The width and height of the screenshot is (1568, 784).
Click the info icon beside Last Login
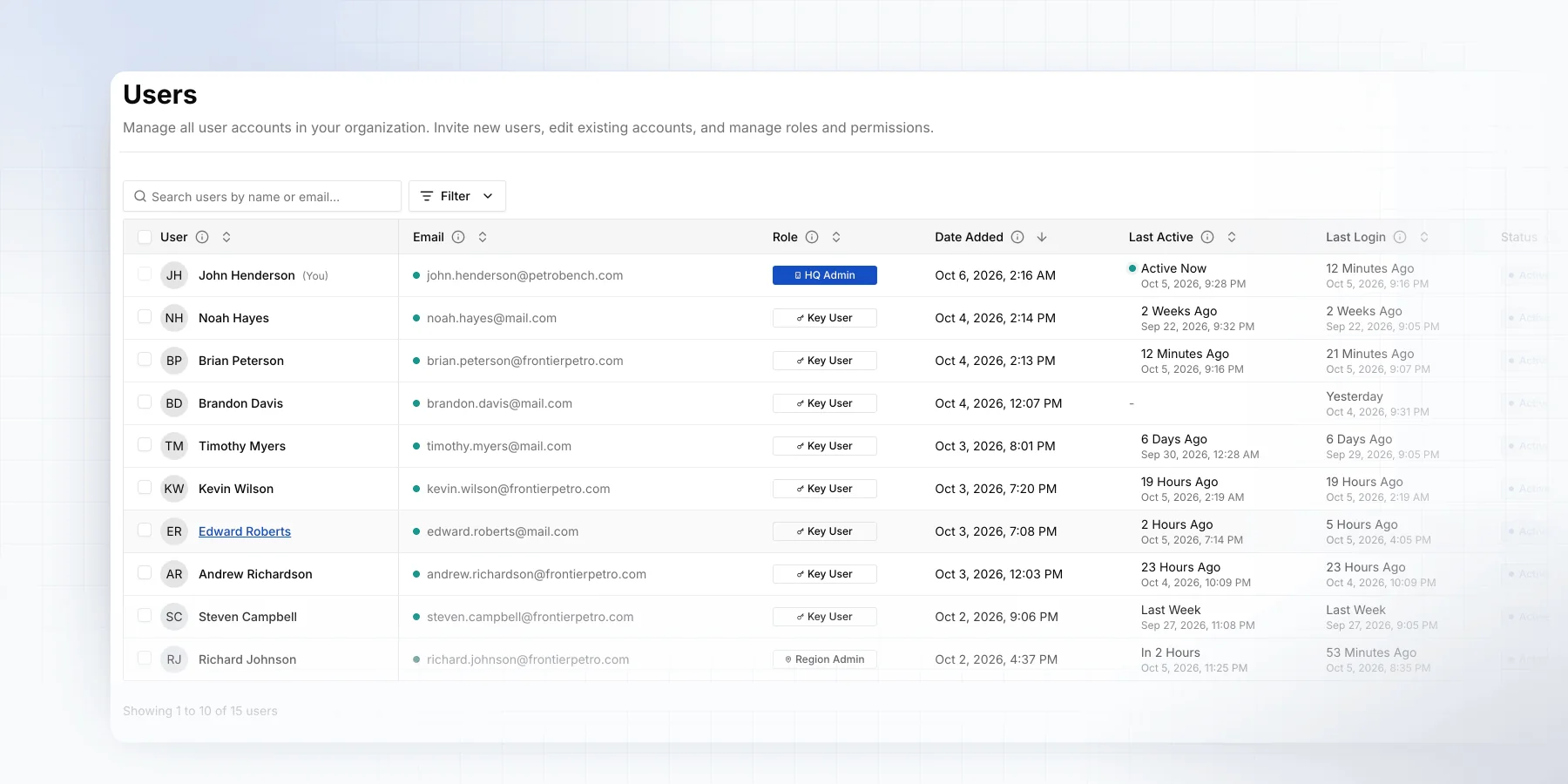click(1400, 237)
